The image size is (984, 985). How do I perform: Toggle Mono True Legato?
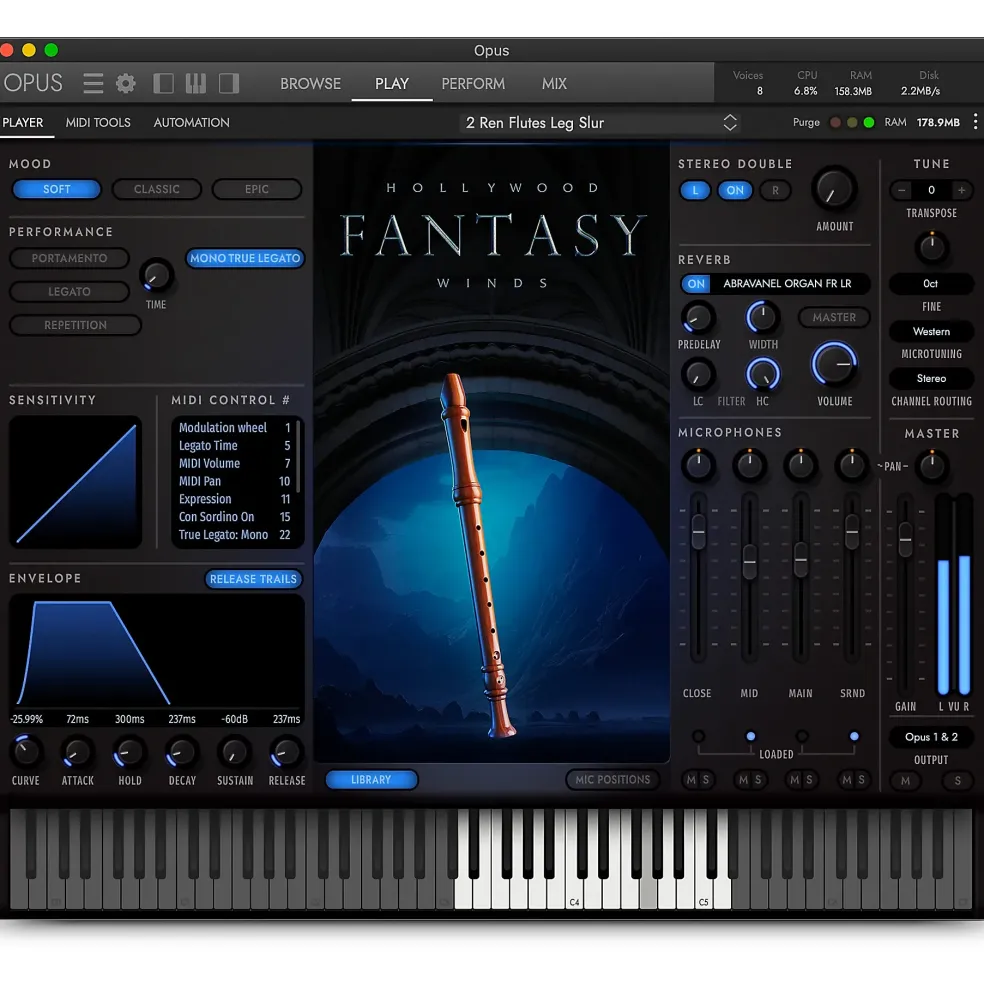(x=245, y=258)
